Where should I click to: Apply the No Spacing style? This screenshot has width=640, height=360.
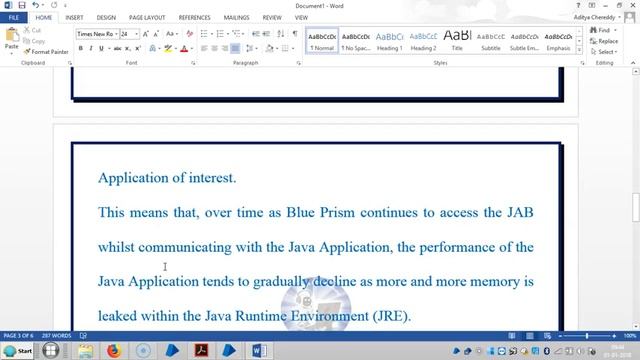356,41
